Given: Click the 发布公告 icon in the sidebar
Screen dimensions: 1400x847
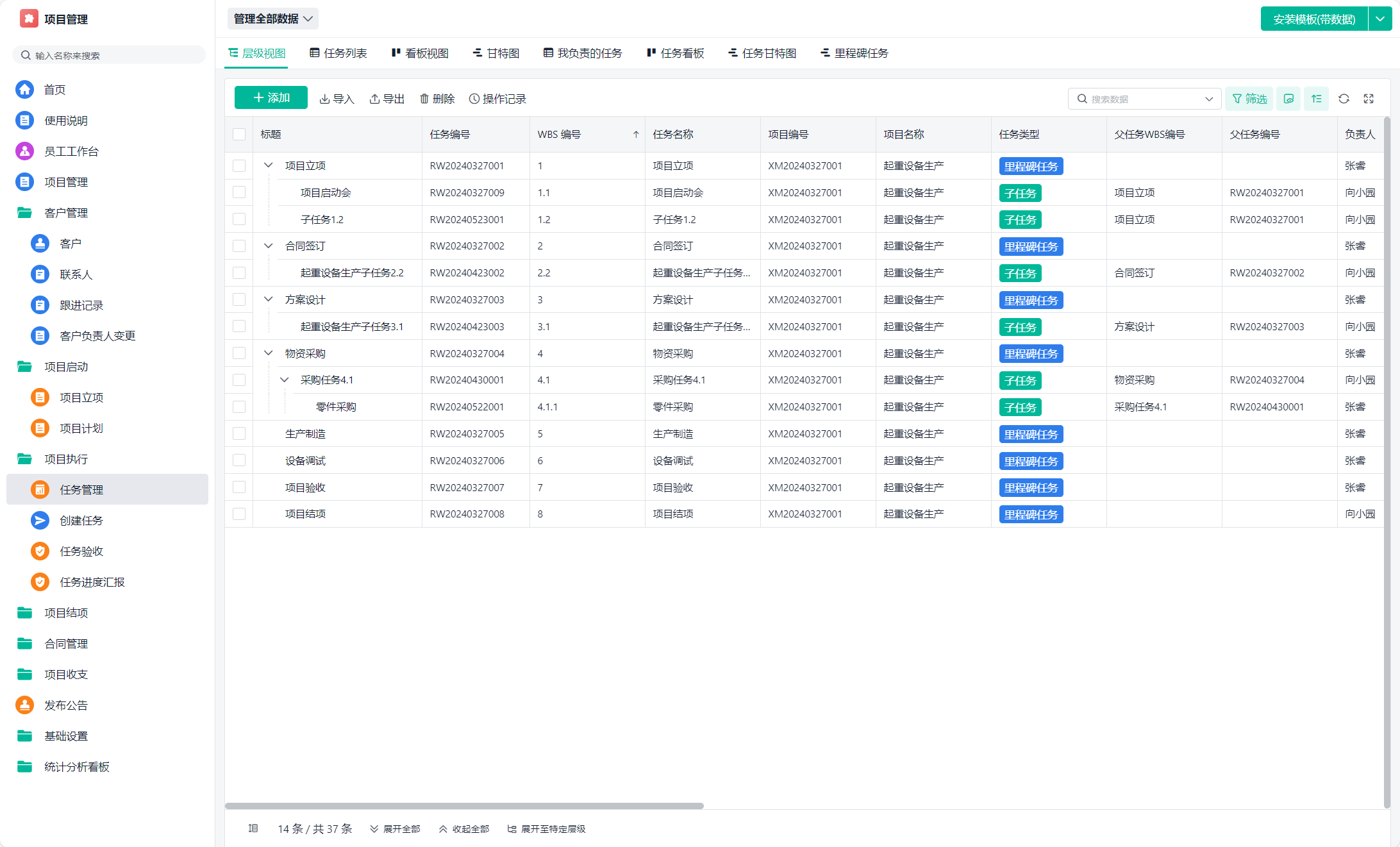Looking at the screenshot, I should click(x=24, y=705).
